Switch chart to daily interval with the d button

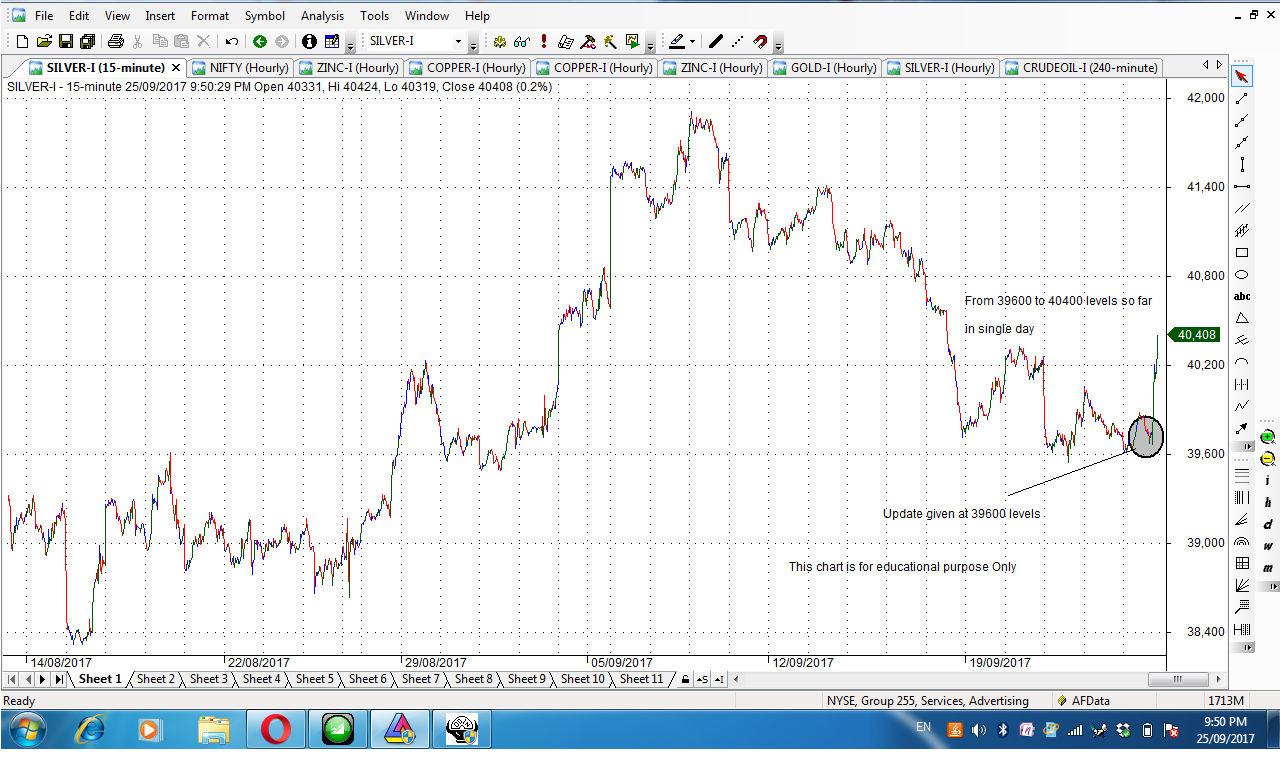(1266, 522)
